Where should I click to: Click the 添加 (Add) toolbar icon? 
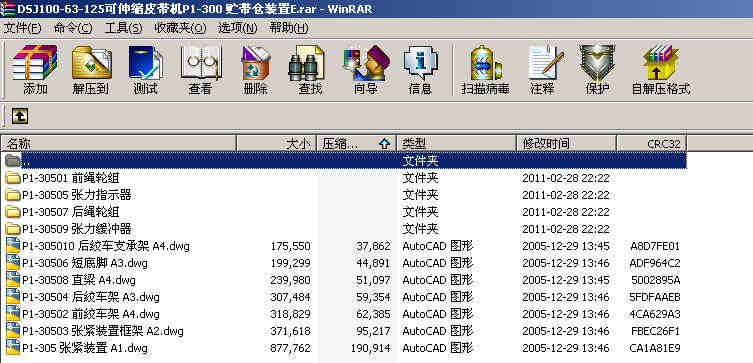[x=35, y=62]
